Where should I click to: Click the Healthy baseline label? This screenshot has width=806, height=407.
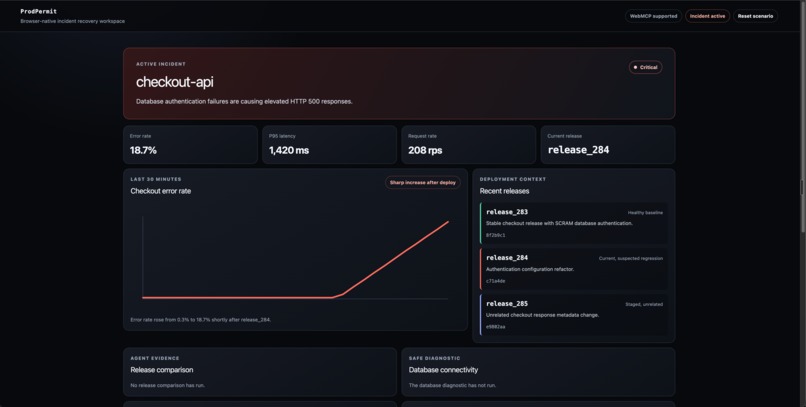[x=645, y=213]
